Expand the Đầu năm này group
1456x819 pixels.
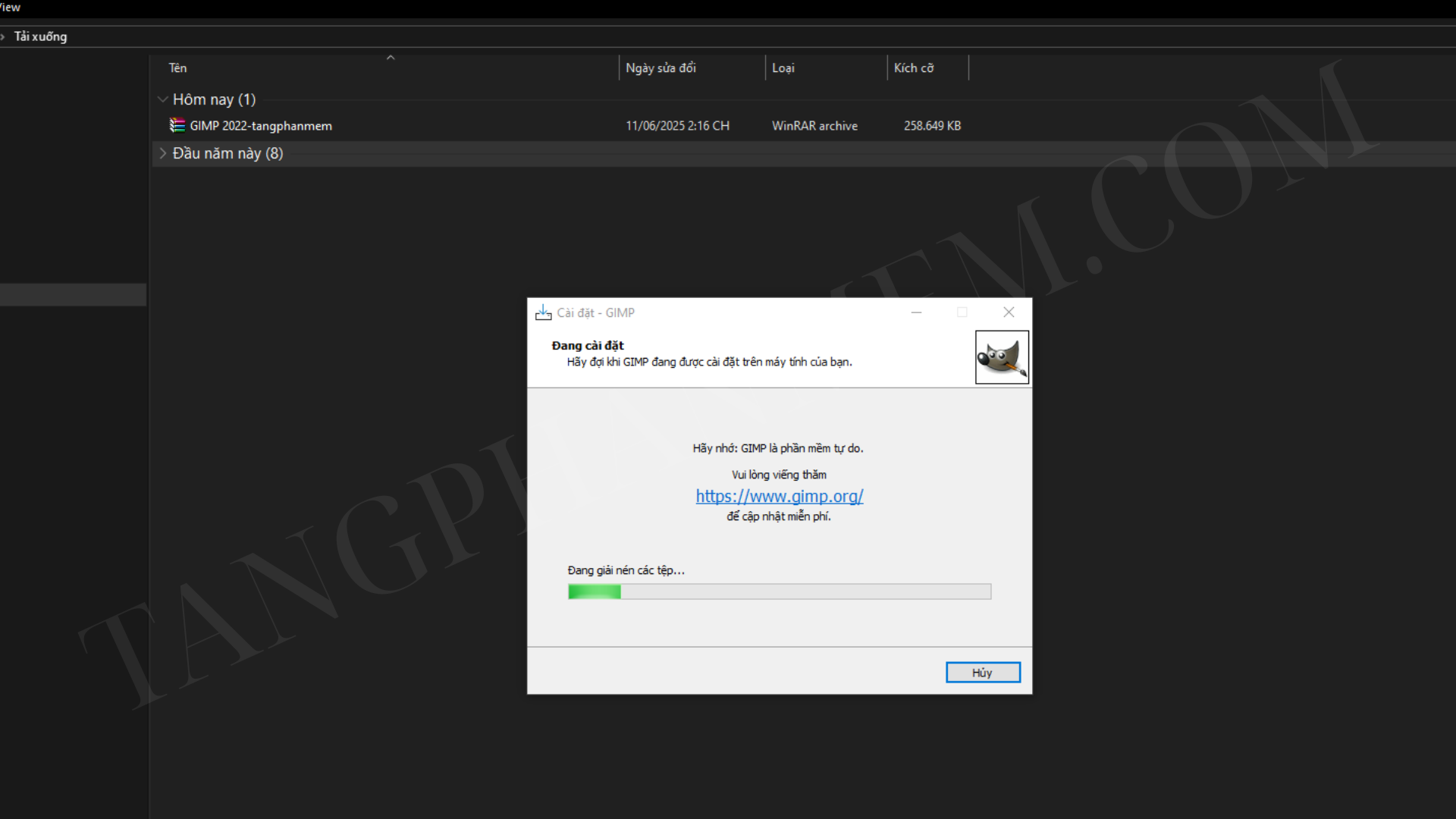click(162, 153)
